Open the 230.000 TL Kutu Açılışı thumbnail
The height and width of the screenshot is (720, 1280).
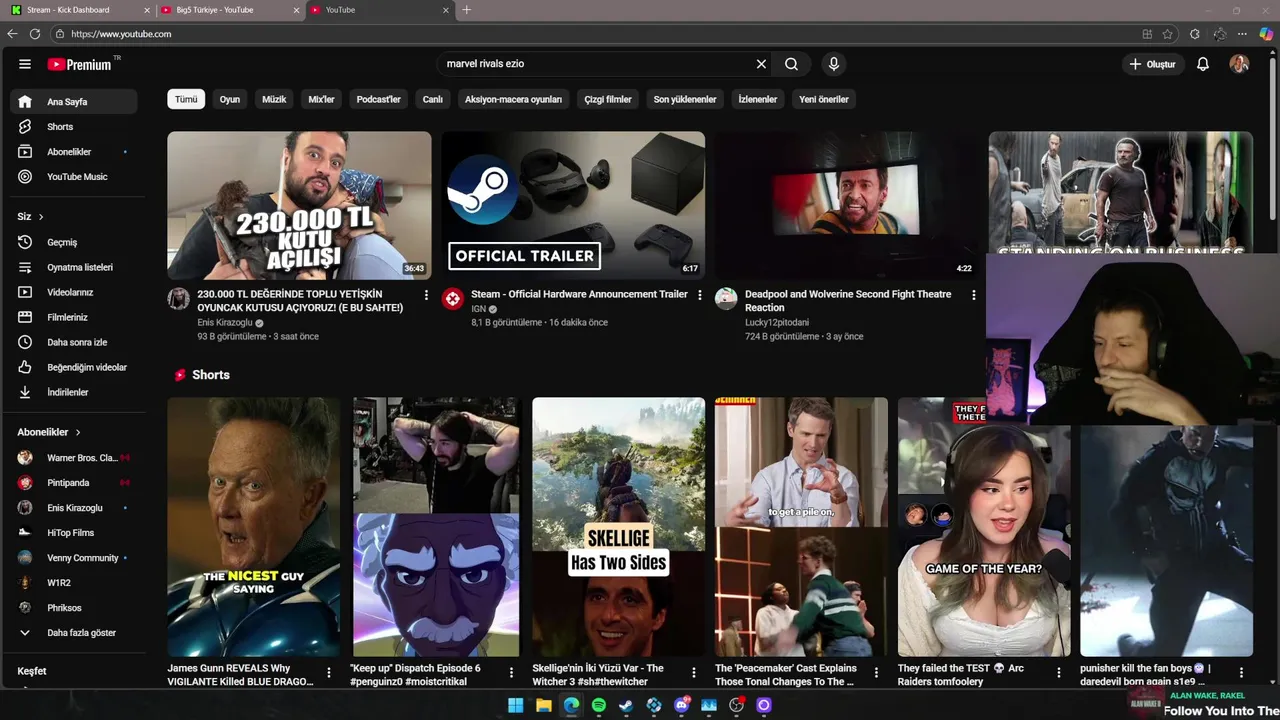tap(299, 205)
